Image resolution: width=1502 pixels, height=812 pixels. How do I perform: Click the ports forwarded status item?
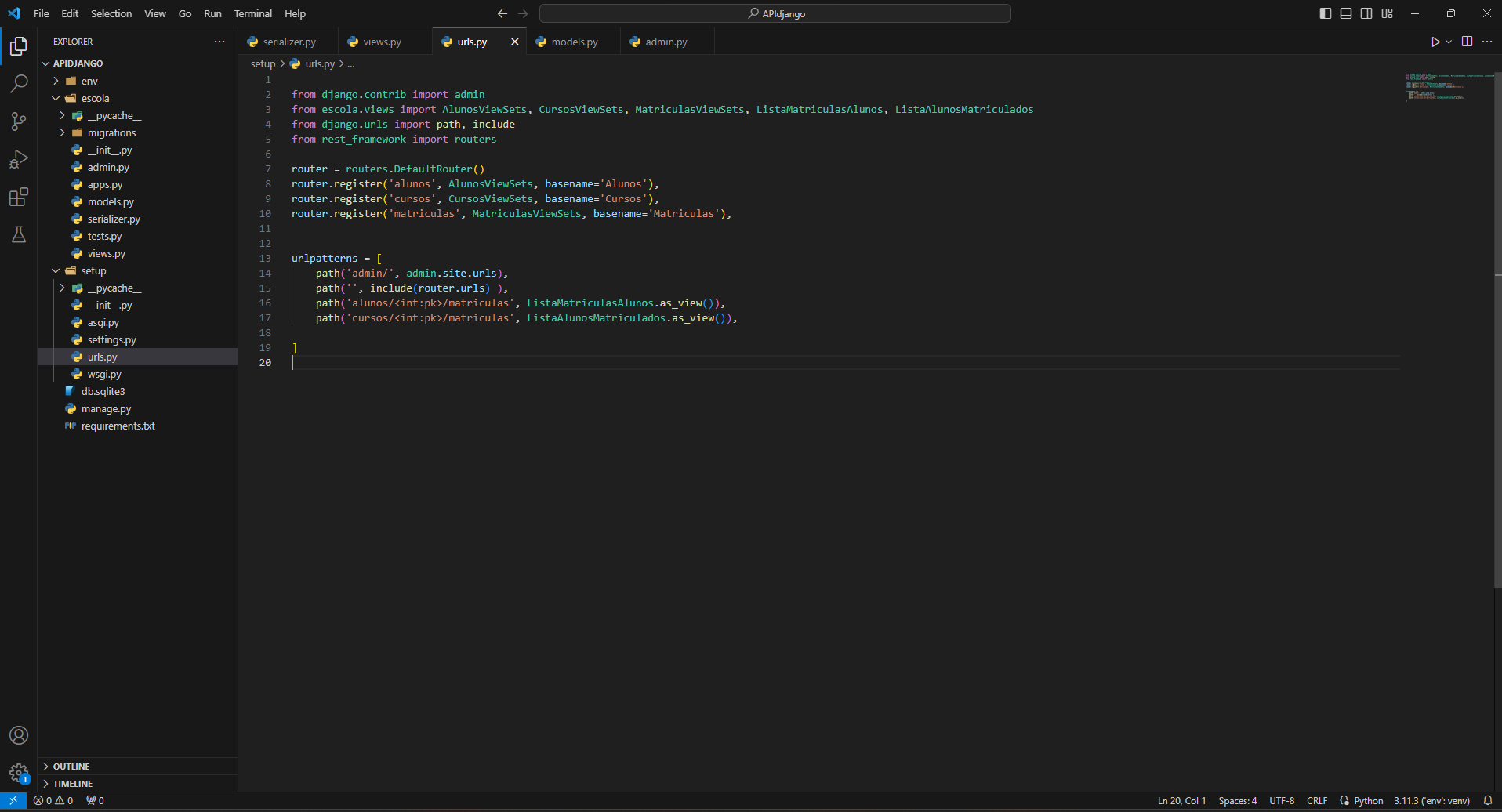pyautogui.click(x=95, y=801)
